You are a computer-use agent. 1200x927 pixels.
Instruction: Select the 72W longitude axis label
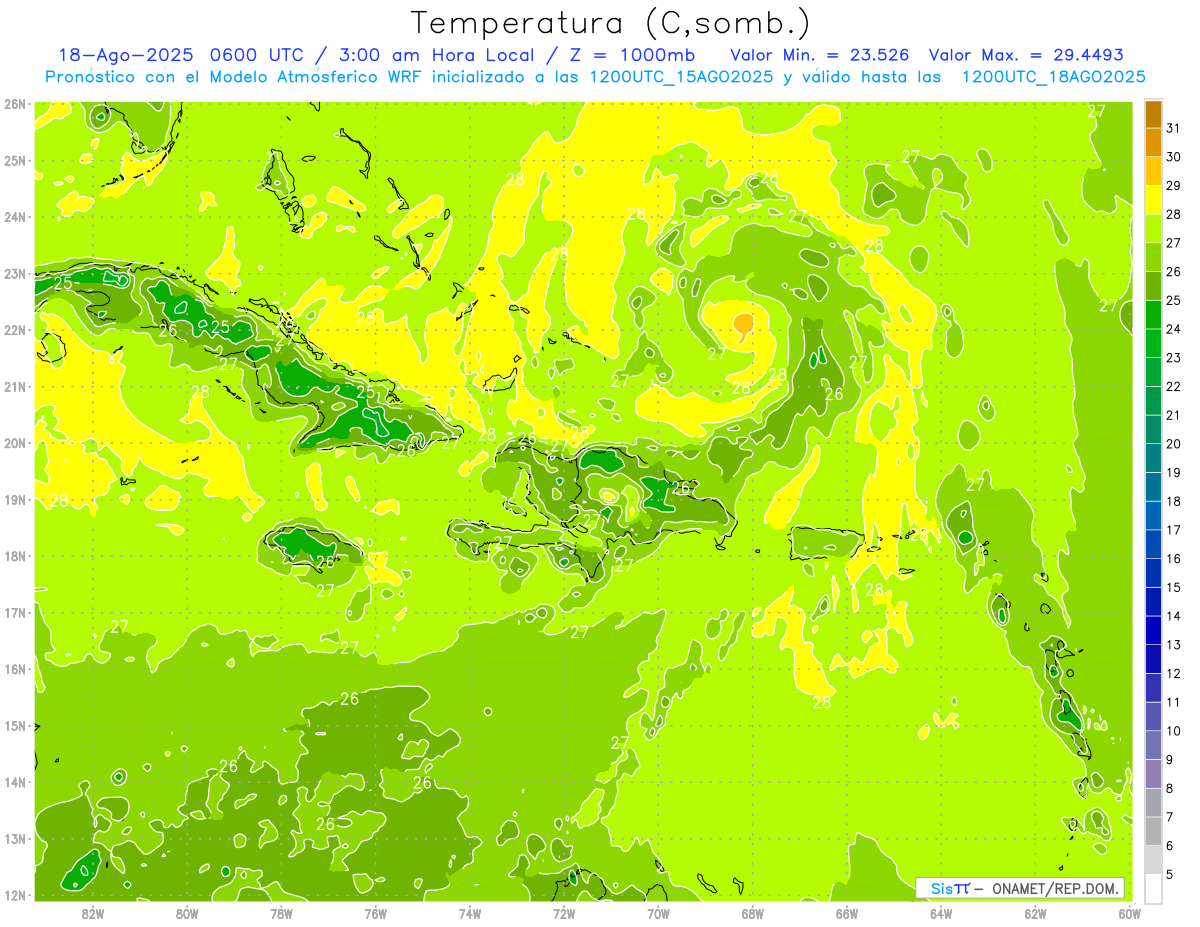point(564,913)
